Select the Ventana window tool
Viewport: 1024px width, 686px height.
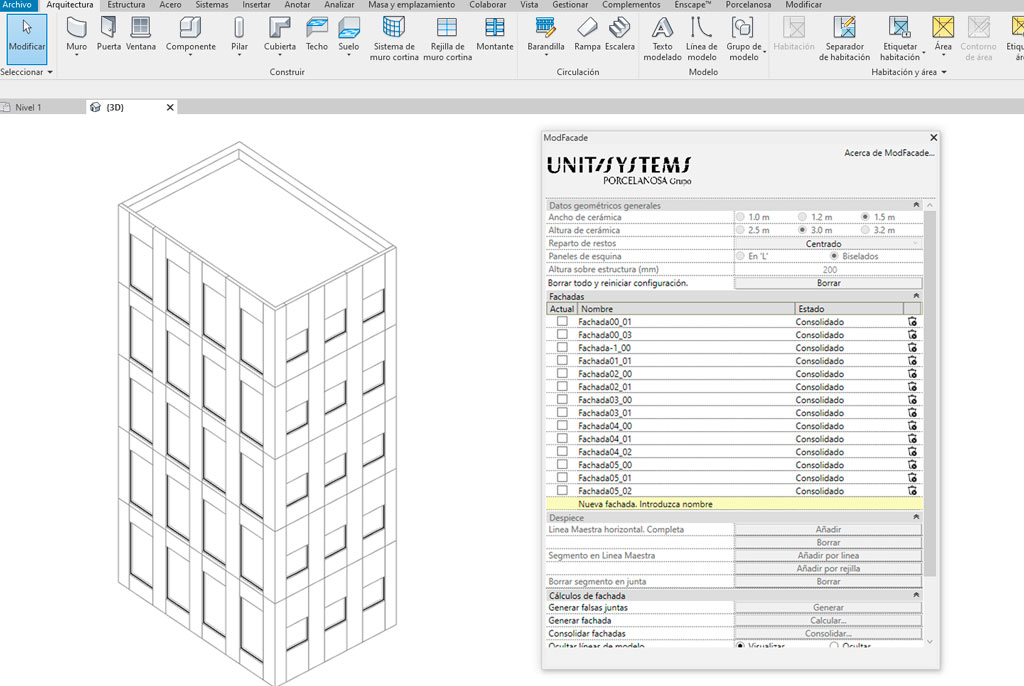(140, 34)
